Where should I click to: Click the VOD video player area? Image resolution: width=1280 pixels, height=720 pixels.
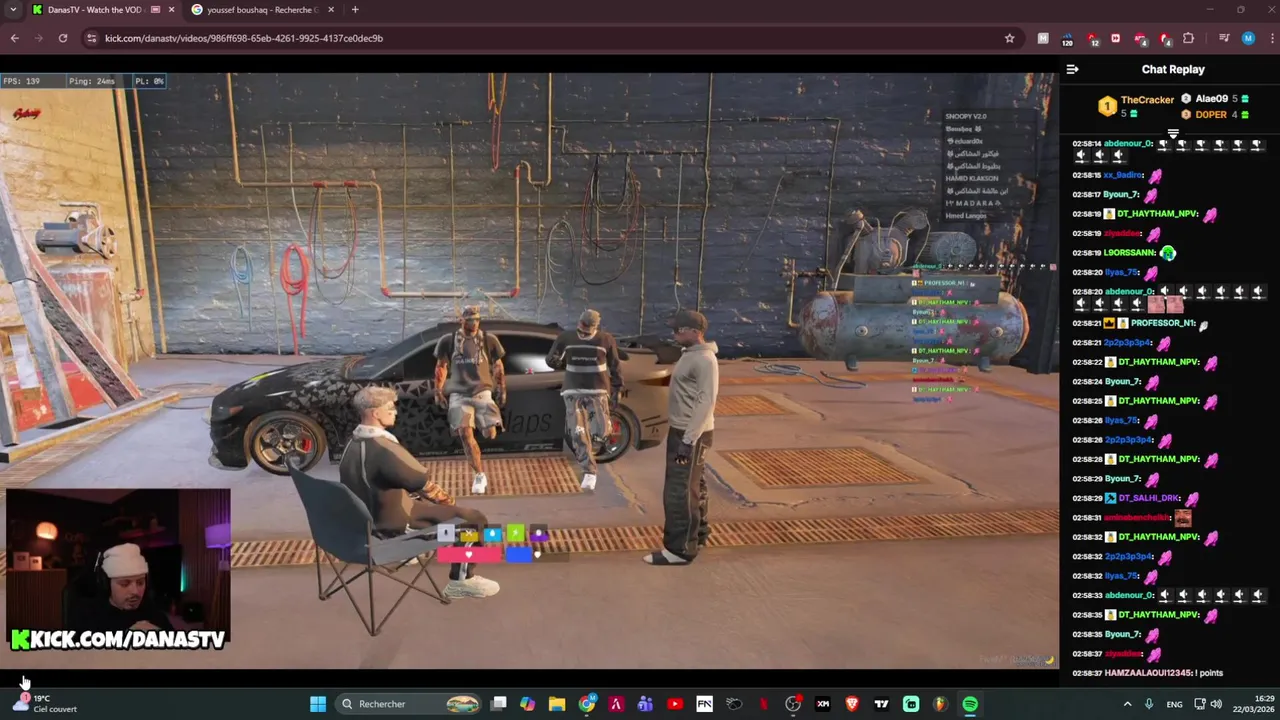click(529, 370)
